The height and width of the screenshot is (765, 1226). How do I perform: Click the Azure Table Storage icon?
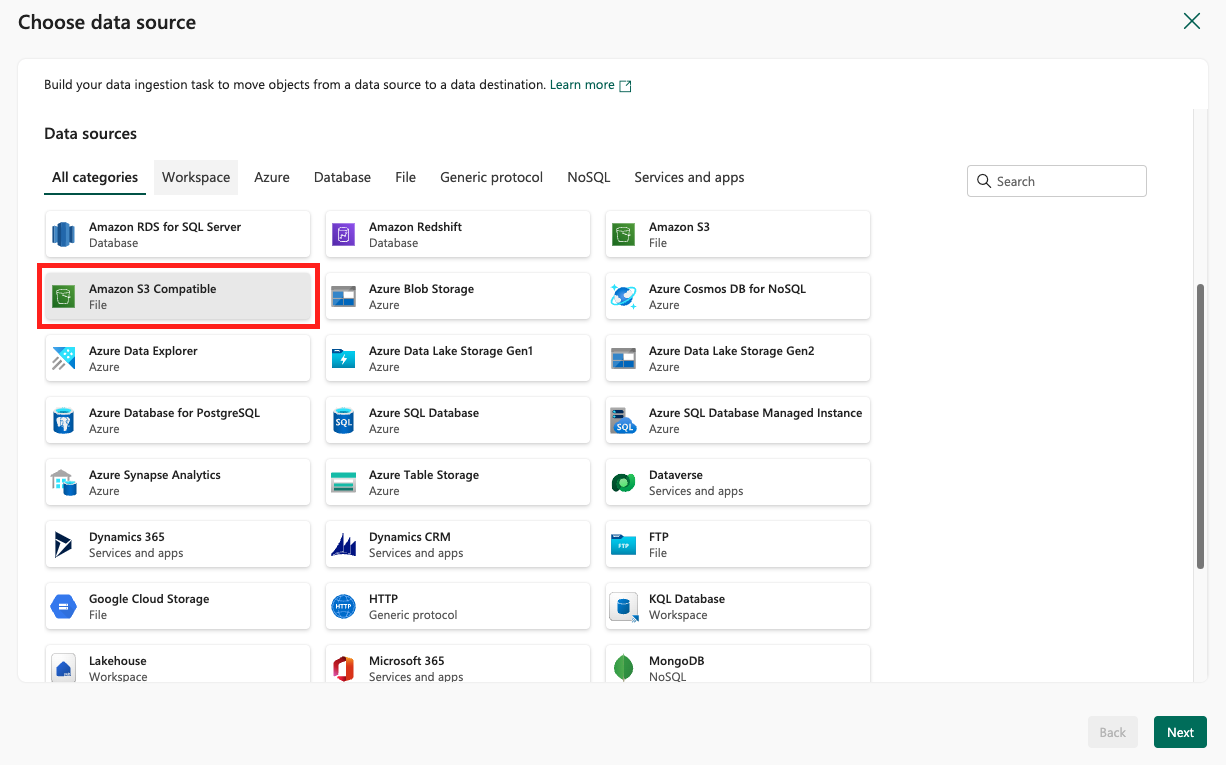[x=344, y=483]
